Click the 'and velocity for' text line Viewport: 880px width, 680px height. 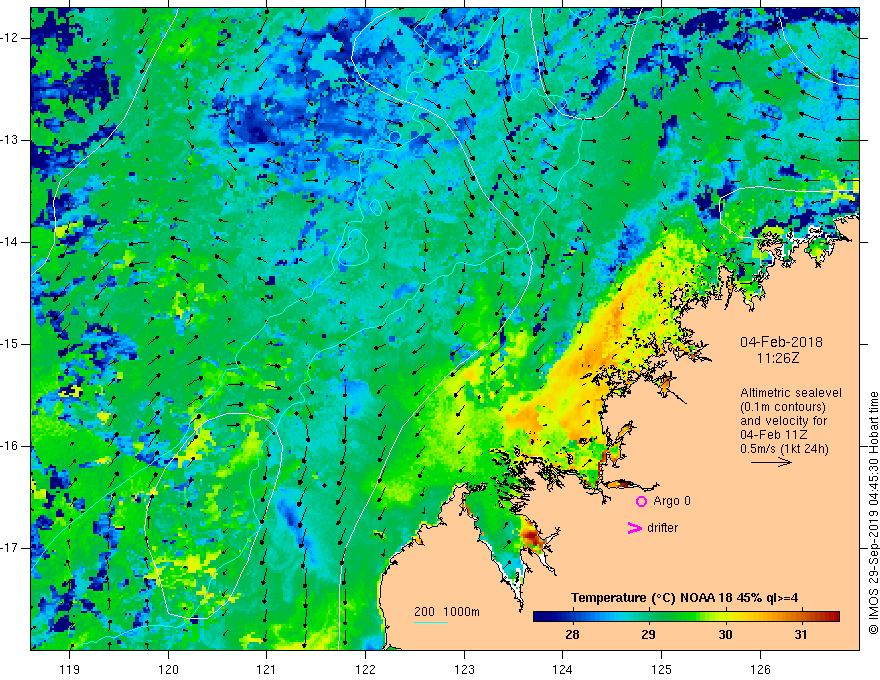click(x=783, y=421)
